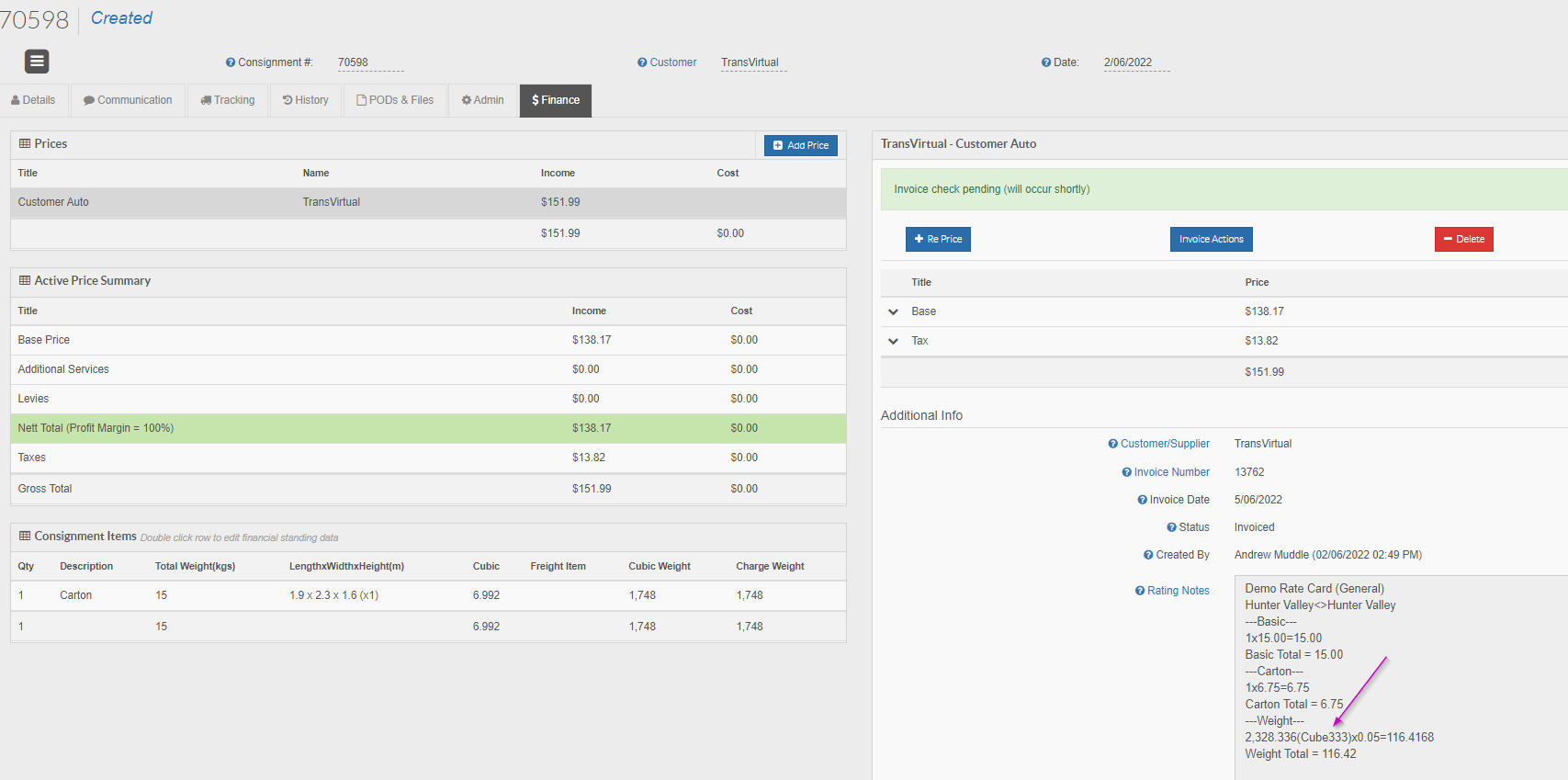Screen dimensions: 1568x780
Task: Click the red Delete button
Action: (x=1463, y=239)
